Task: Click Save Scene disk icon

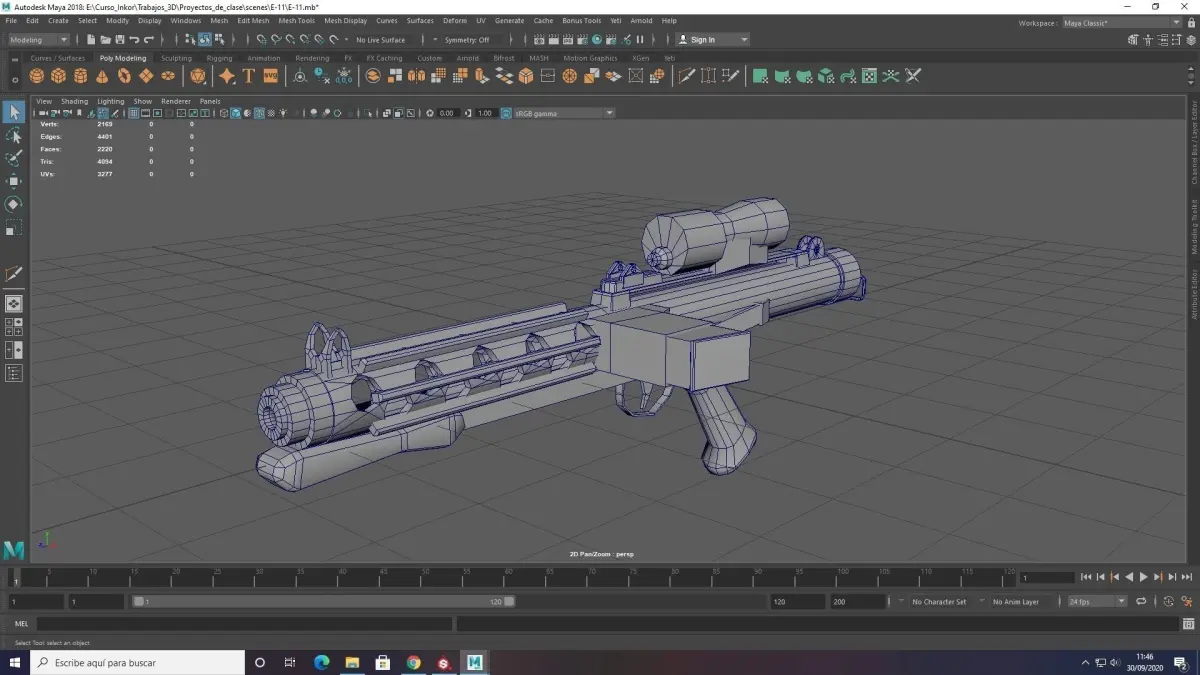Action: [119, 40]
